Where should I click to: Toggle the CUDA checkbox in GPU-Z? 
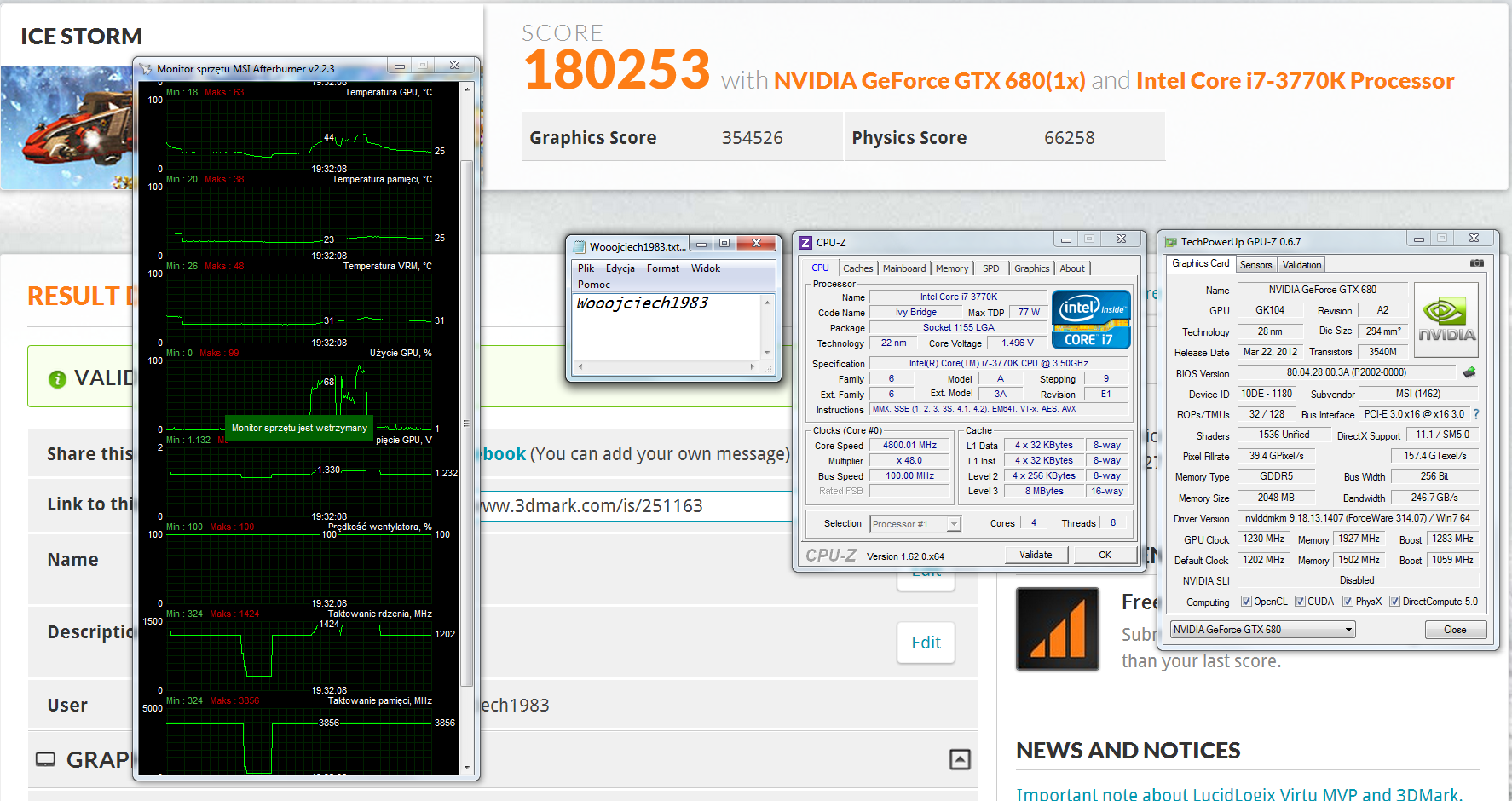pyautogui.click(x=1300, y=602)
